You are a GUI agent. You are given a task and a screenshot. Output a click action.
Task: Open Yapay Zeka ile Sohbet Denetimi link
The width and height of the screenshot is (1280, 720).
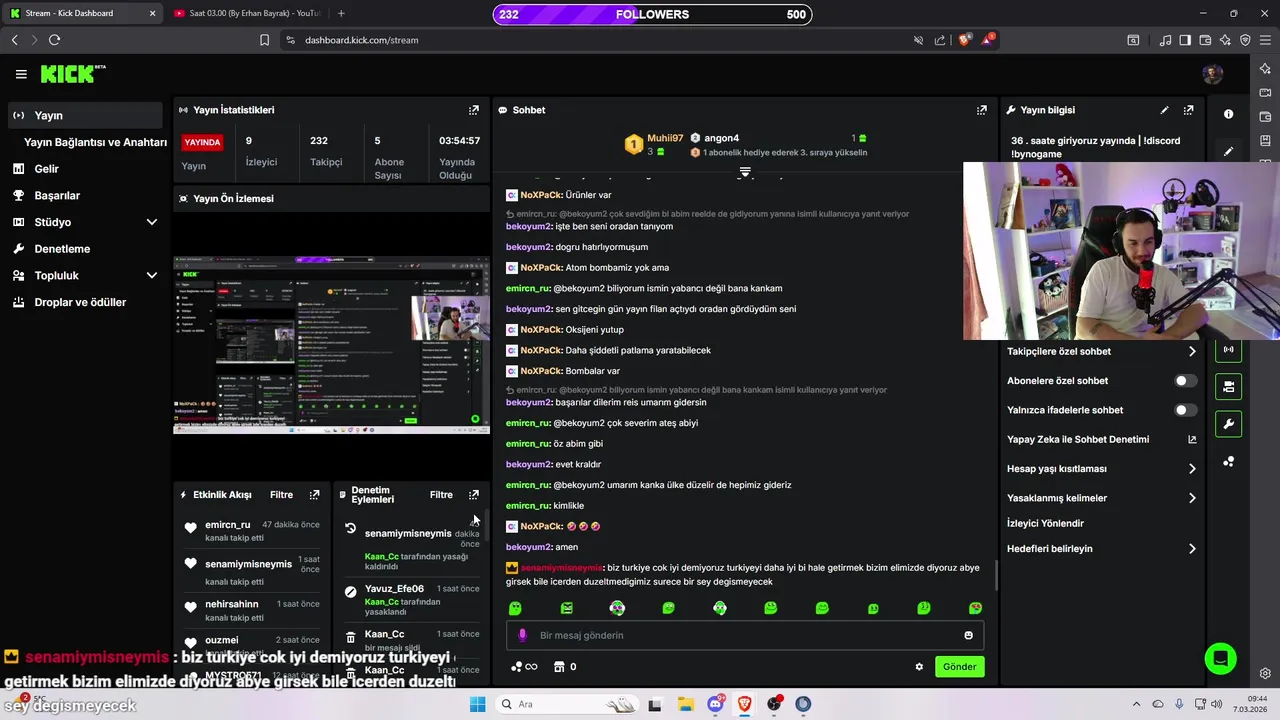(1101, 439)
